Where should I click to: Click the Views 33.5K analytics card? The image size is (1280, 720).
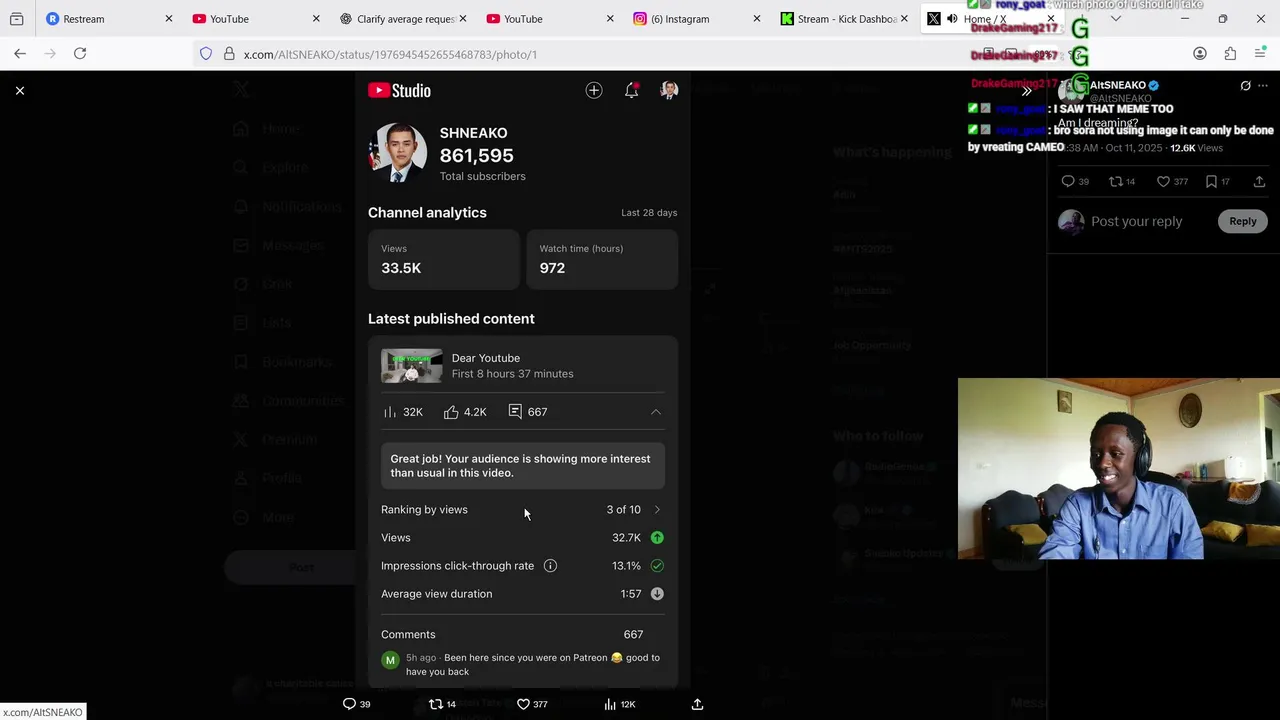[444, 259]
